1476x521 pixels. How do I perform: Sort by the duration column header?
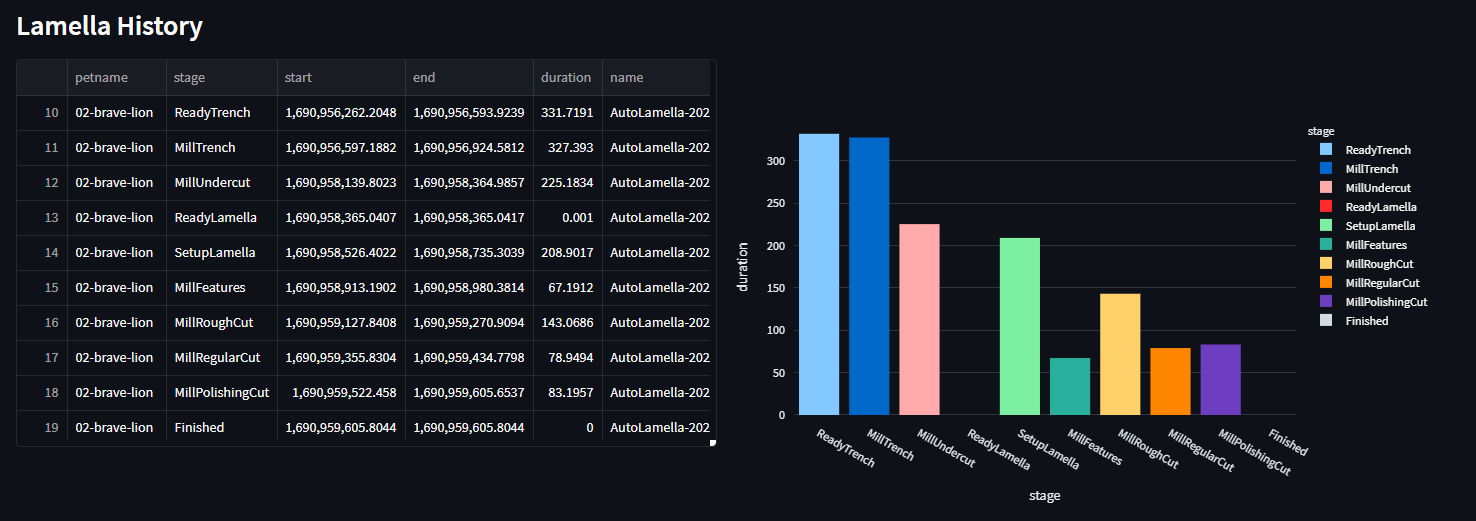point(565,77)
